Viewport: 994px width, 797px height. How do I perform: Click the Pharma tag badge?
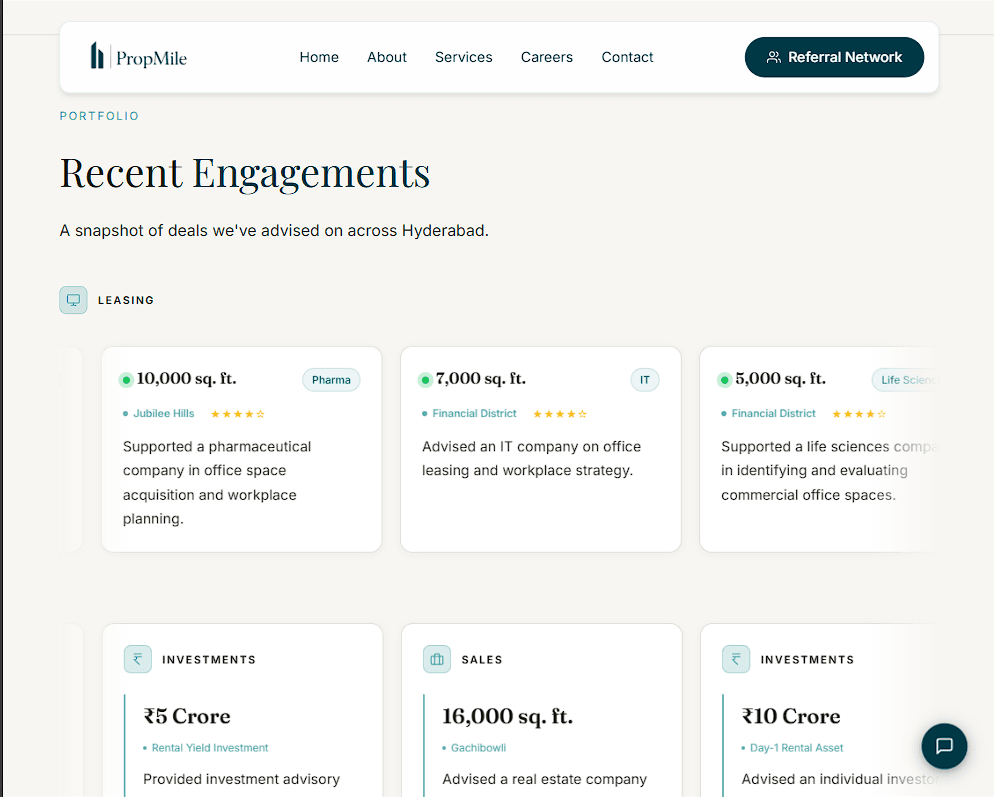coord(331,380)
